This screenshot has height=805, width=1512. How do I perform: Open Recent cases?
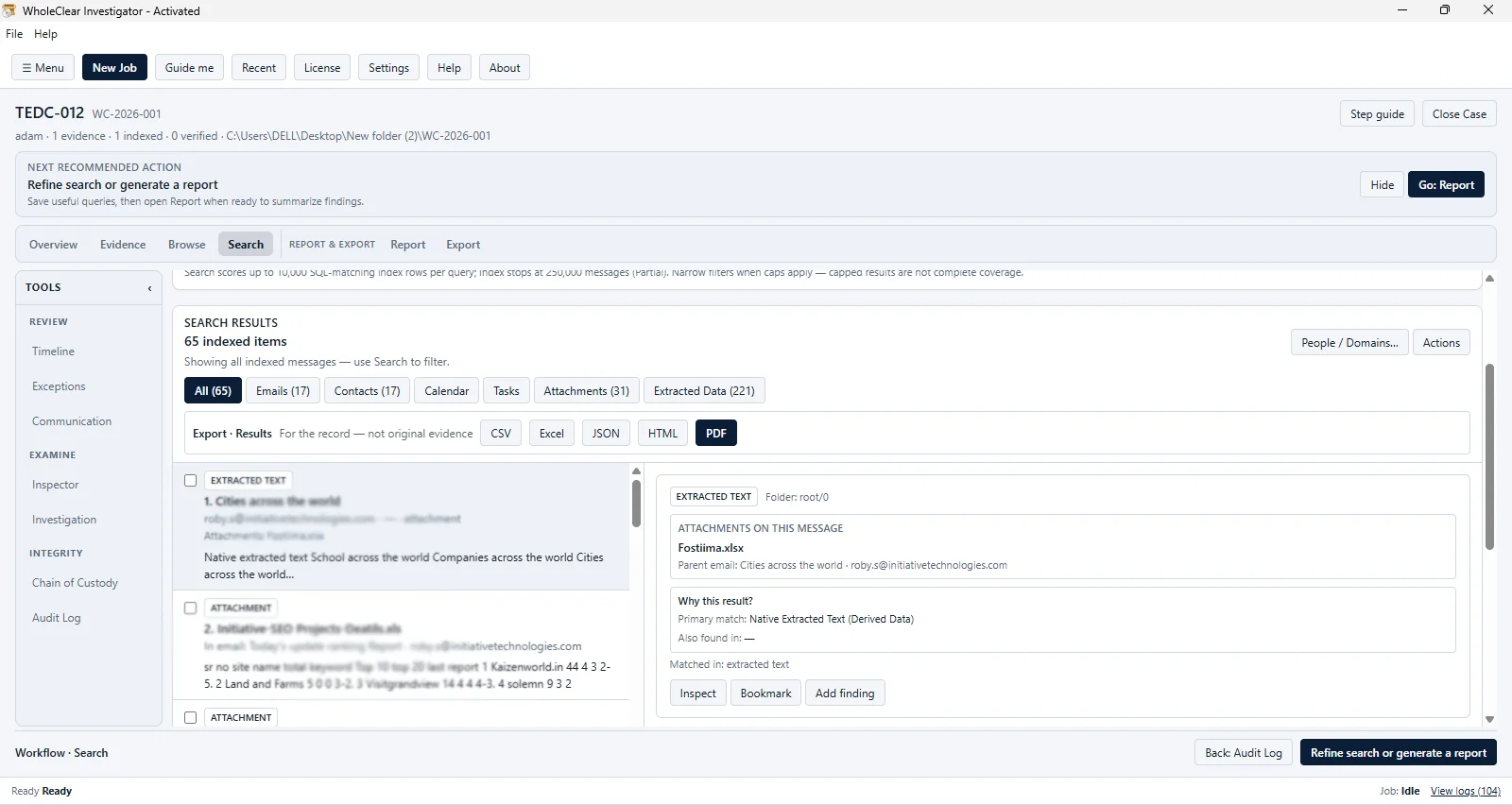(259, 68)
